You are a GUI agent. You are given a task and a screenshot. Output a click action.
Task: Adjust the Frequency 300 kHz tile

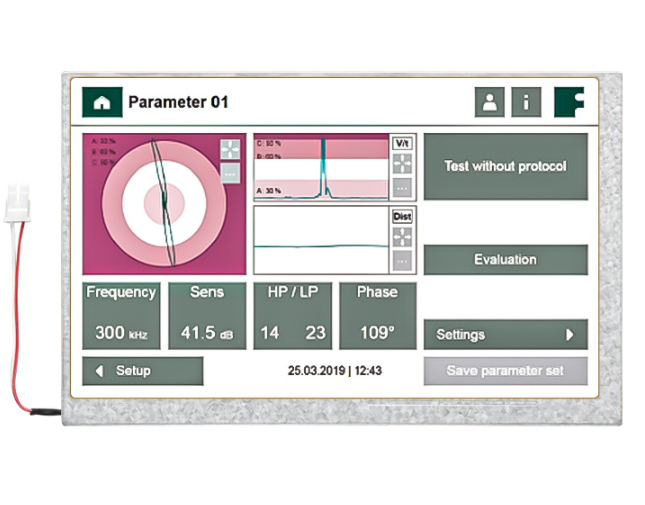coord(121,316)
